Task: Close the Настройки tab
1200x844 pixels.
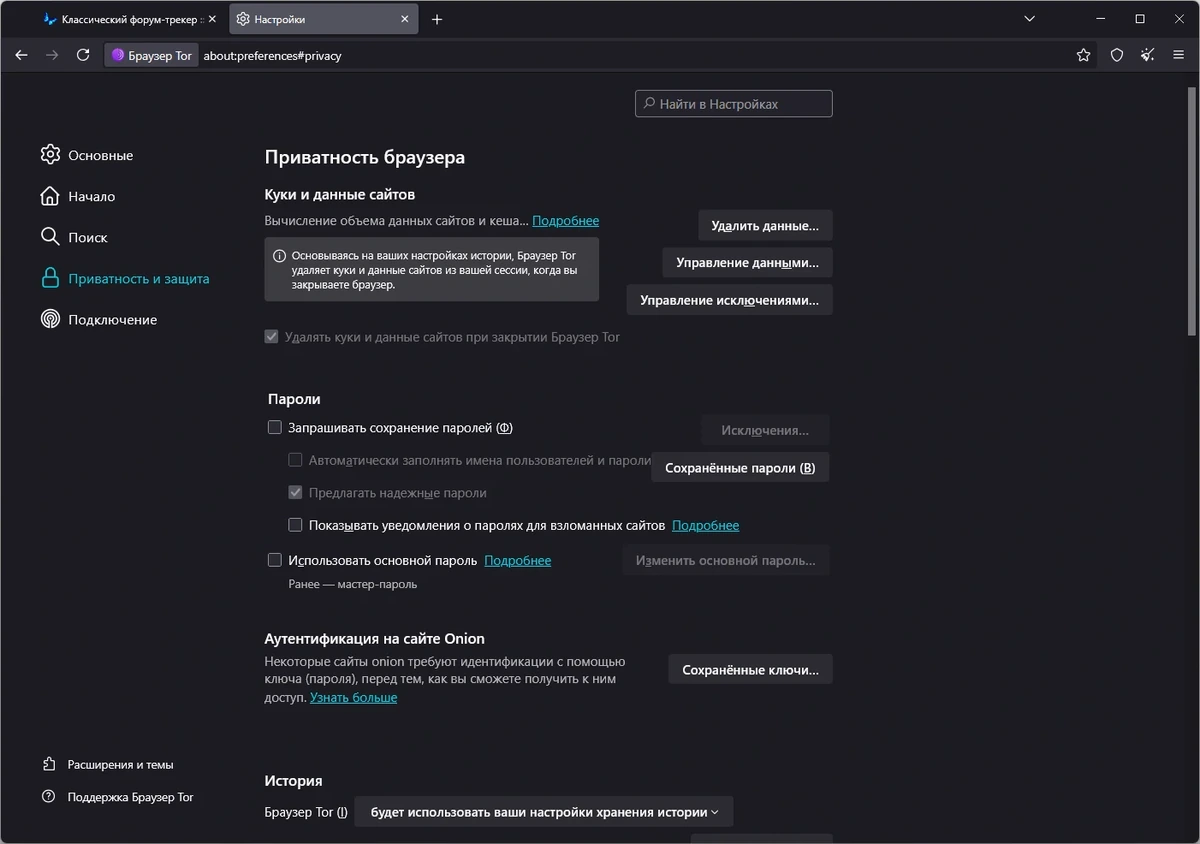Action: tap(405, 19)
